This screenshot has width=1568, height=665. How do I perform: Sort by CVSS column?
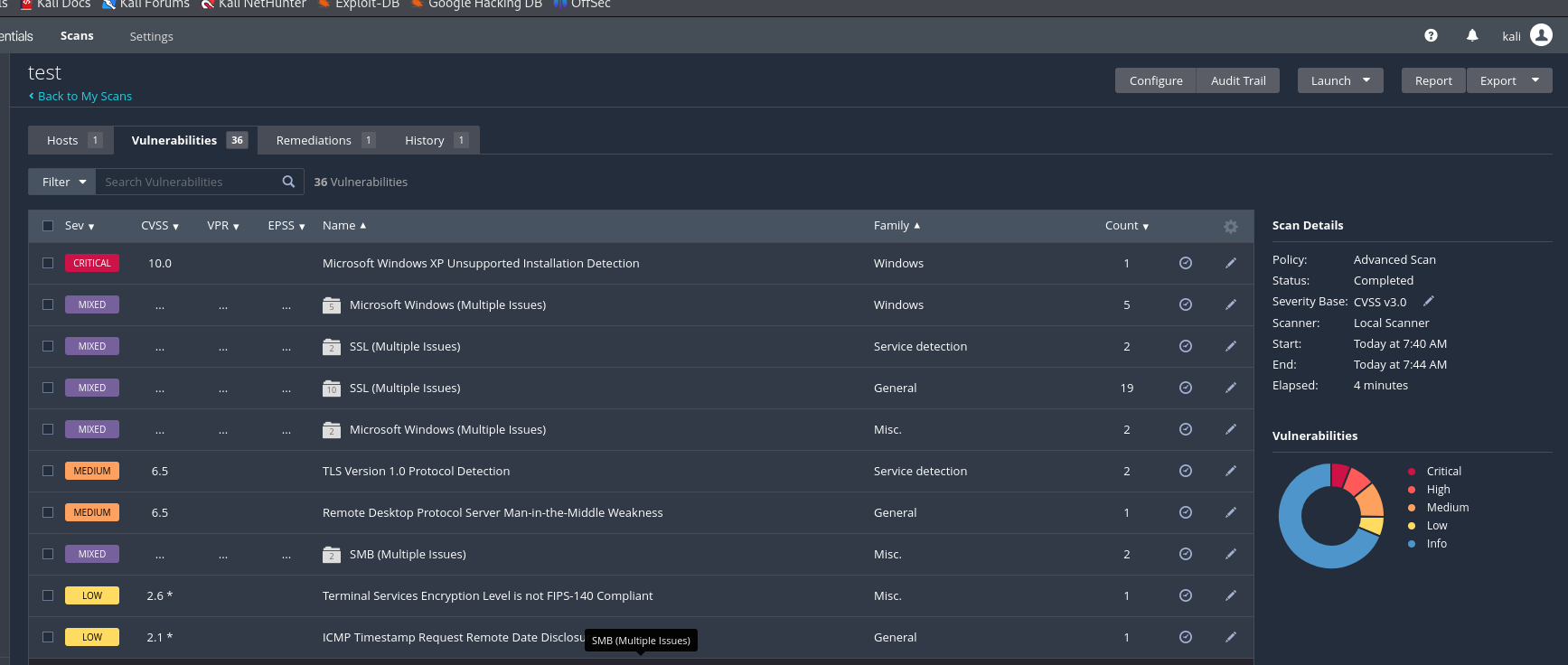pyautogui.click(x=160, y=226)
